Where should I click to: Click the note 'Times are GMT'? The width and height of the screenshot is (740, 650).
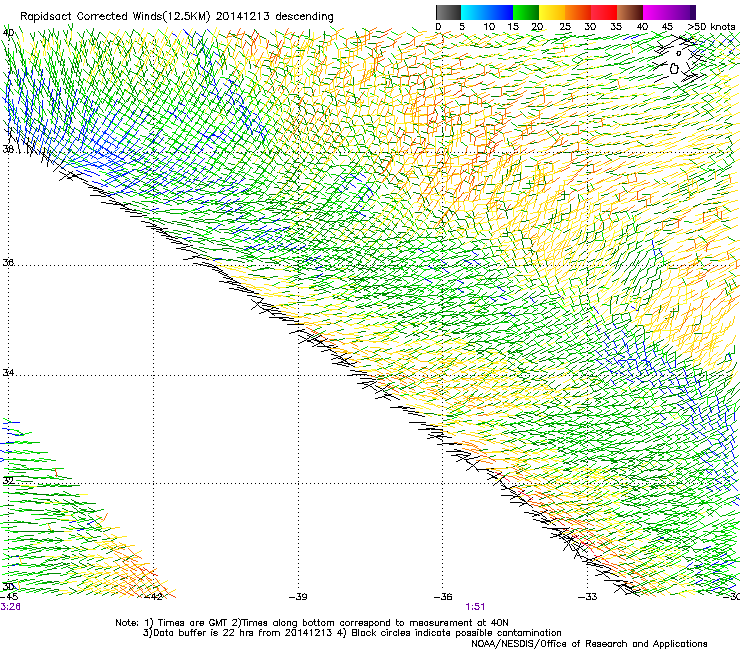point(193,623)
